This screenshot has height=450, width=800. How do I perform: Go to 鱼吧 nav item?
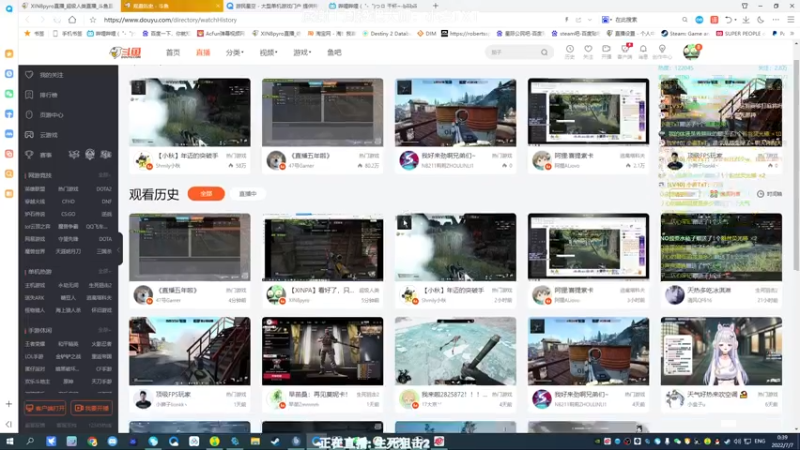click(334, 53)
